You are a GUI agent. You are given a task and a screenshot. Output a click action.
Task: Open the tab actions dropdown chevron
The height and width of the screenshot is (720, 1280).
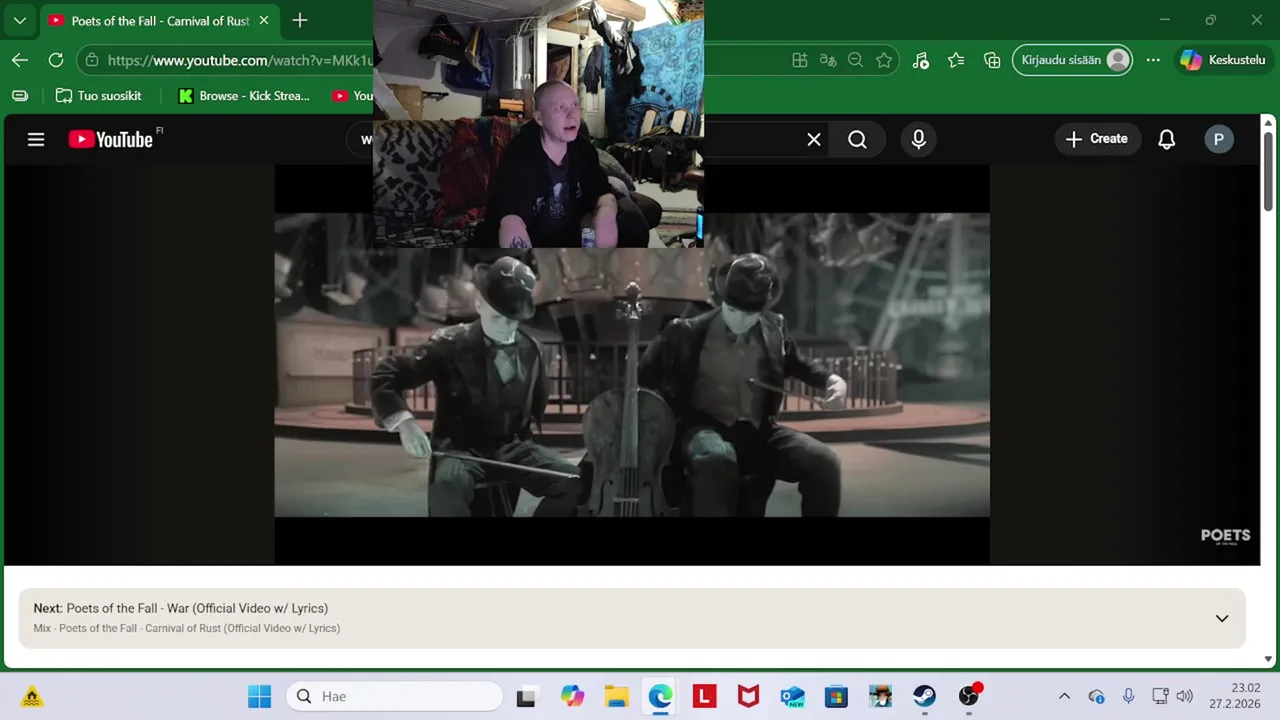point(20,20)
